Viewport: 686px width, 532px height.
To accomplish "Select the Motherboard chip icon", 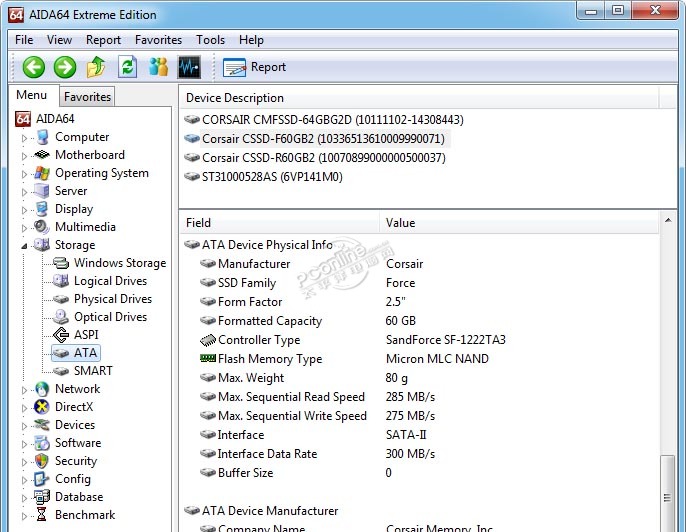I will tap(42, 154).
